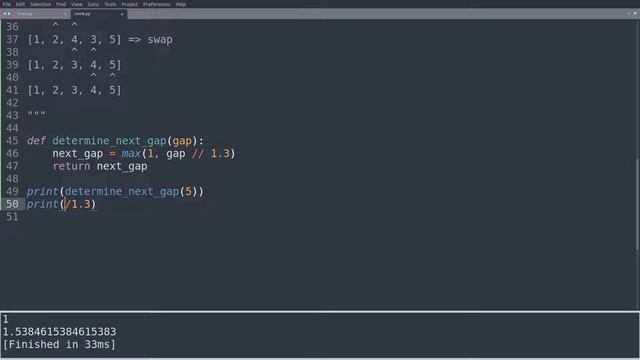
Task: Click the argument '5' on line 49
Action: (189, 191)
